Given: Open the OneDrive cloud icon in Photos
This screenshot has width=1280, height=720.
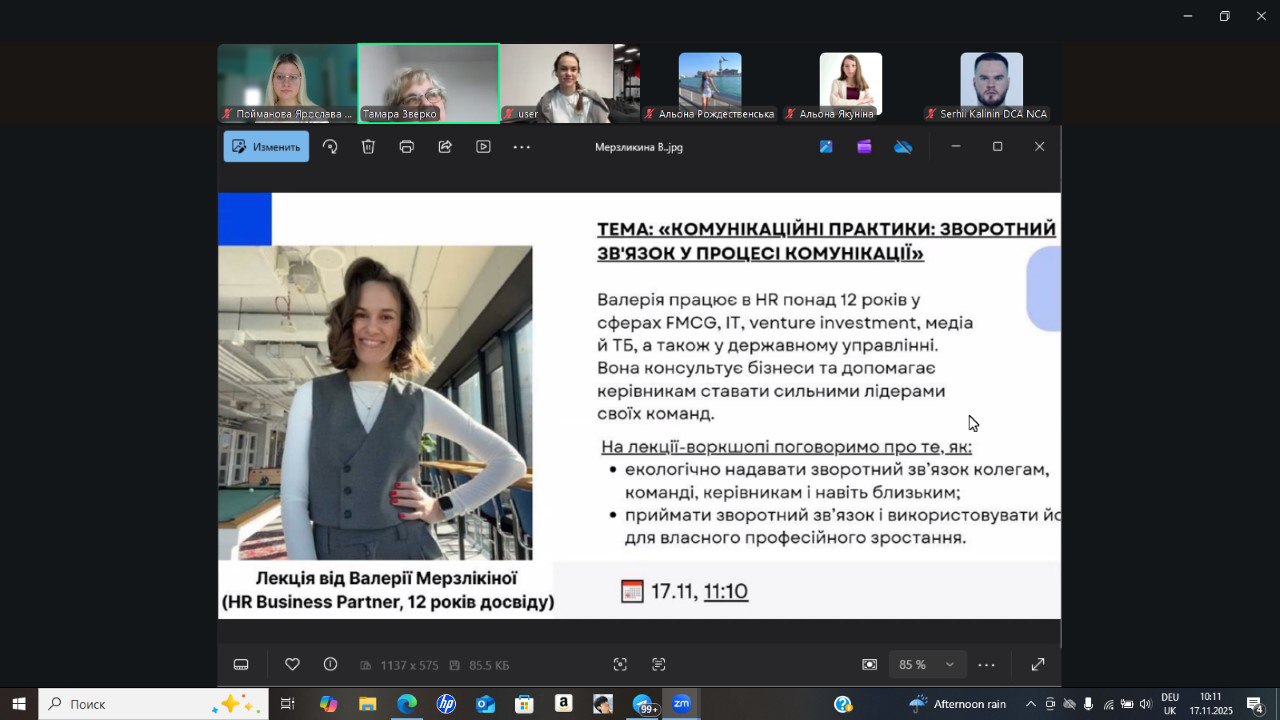Looking at the screenshot, I should point(903,147).
